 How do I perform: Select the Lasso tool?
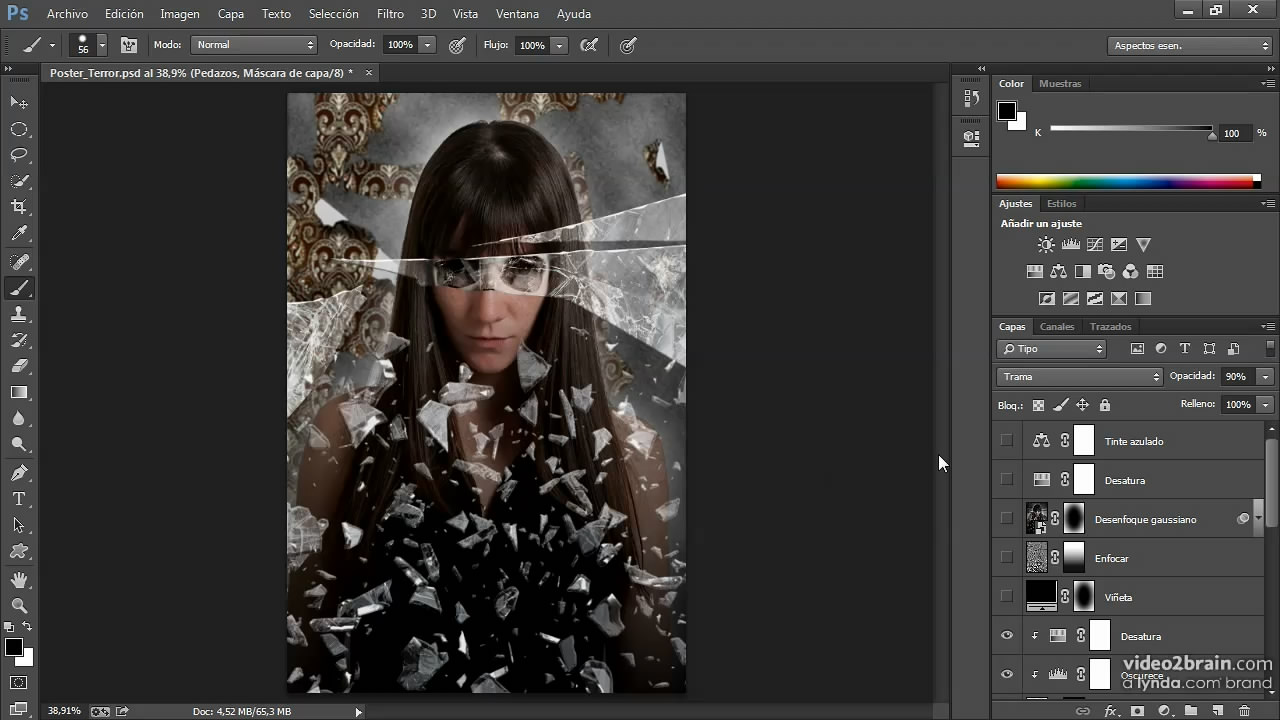pos(19,155)
